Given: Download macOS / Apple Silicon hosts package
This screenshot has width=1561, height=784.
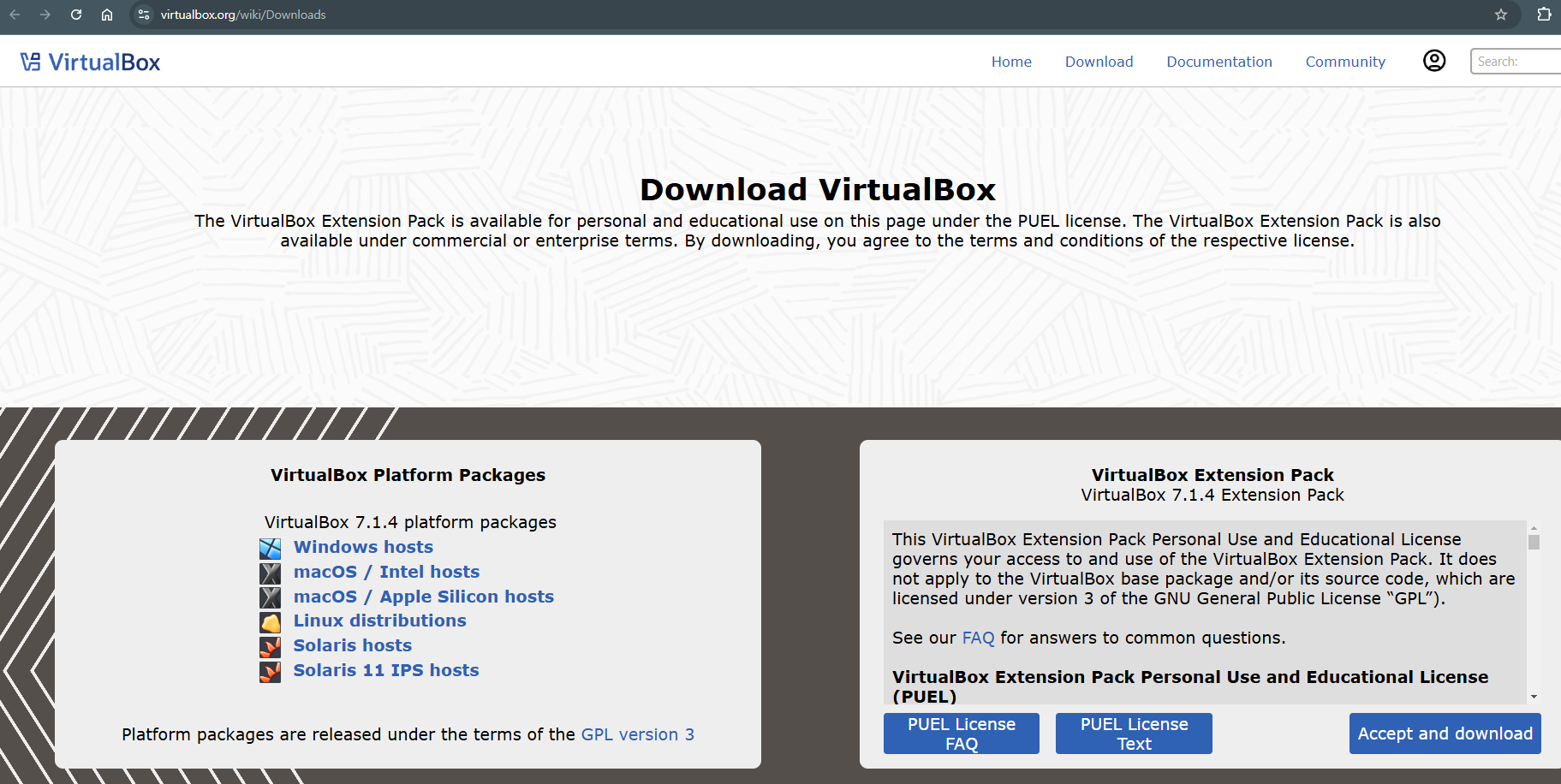Looking at the screenshot, I should (x=424, y=597).
